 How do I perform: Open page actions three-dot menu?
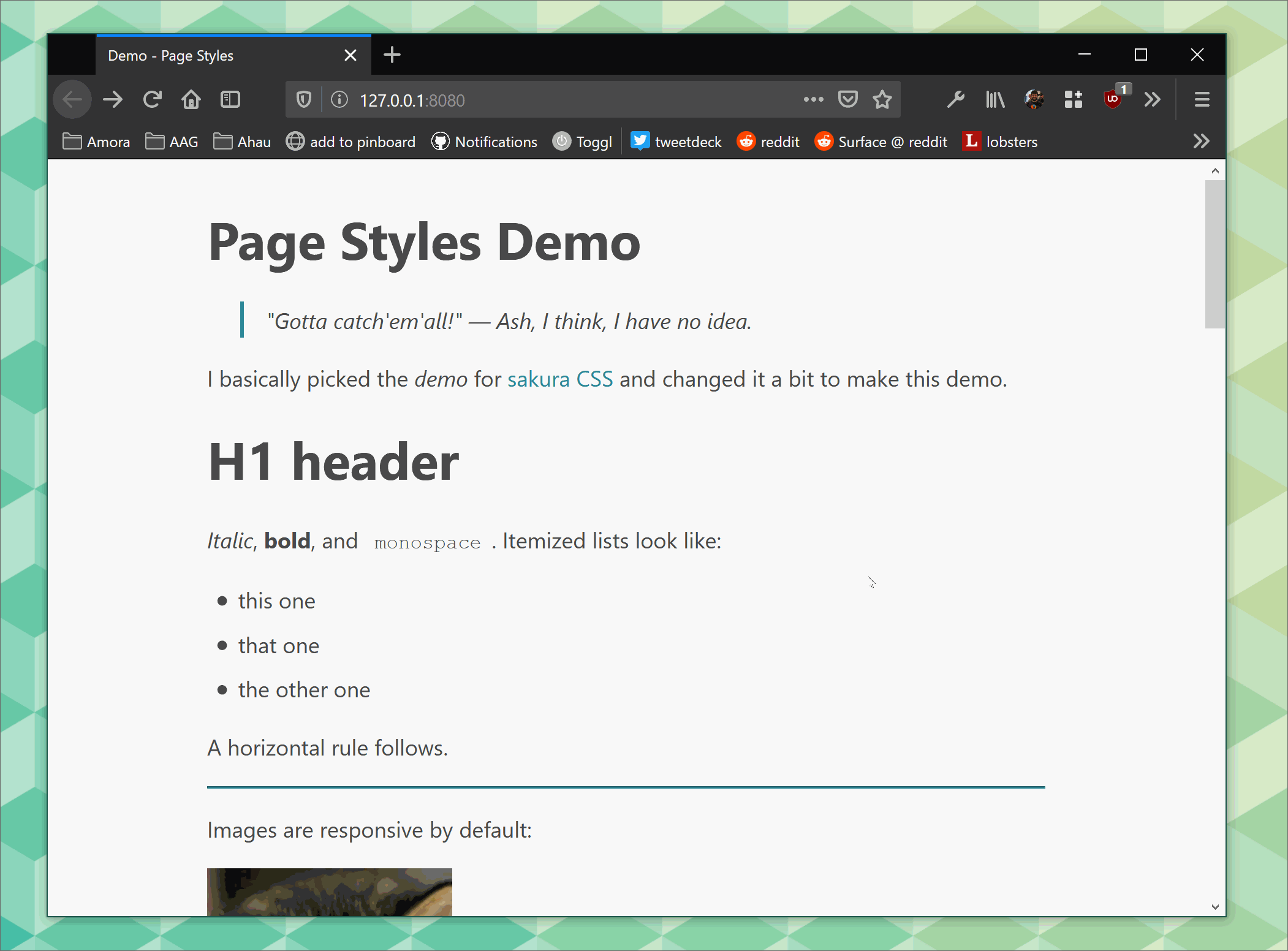point(813,99)
